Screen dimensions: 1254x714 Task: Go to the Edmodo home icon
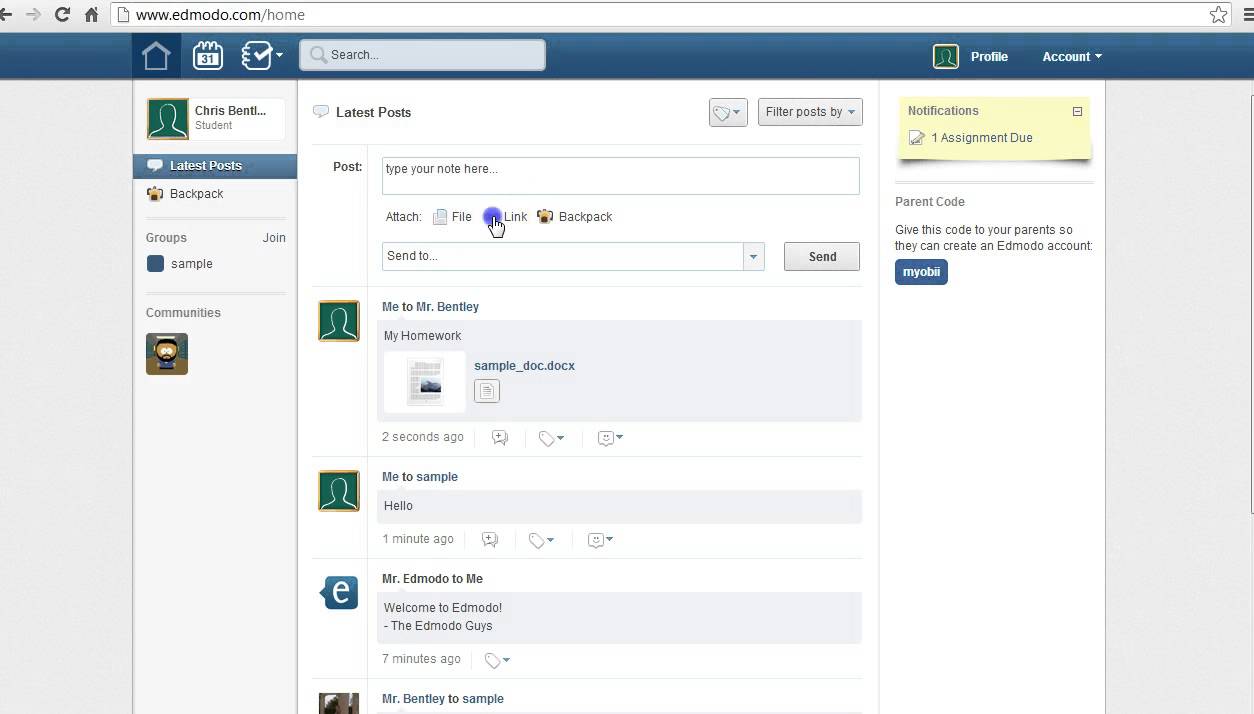point(156,56)
